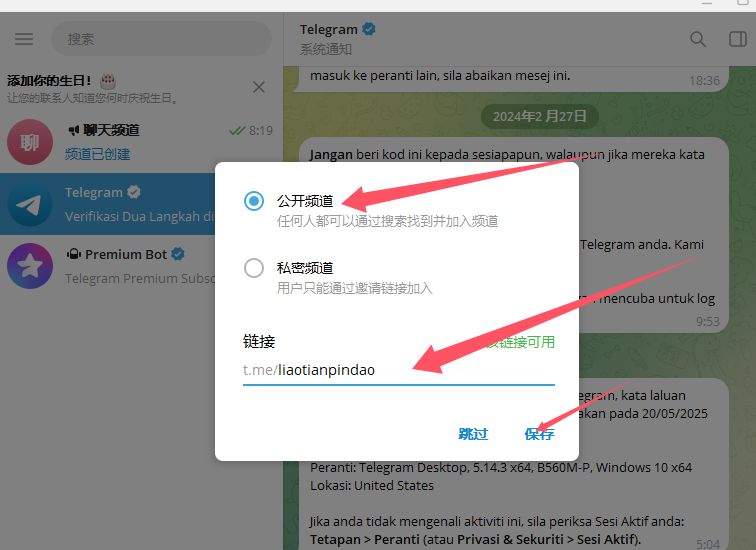The width and height of the screenshot is (756, 550).
Task: Select the 私密频道 radio button
Action: (x=254, y=268)
